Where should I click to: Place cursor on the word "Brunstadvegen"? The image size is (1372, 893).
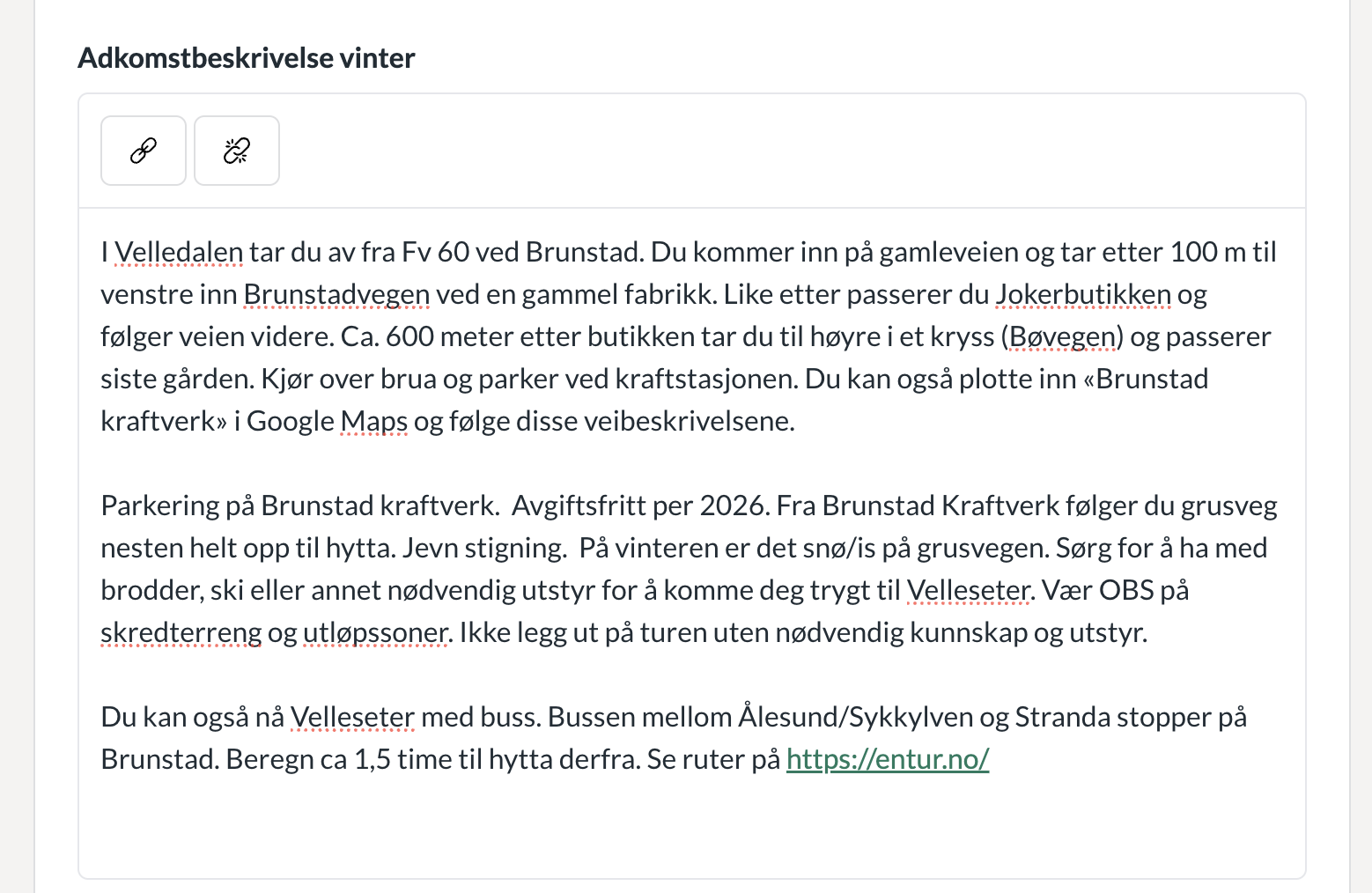(x=336, y=295)
